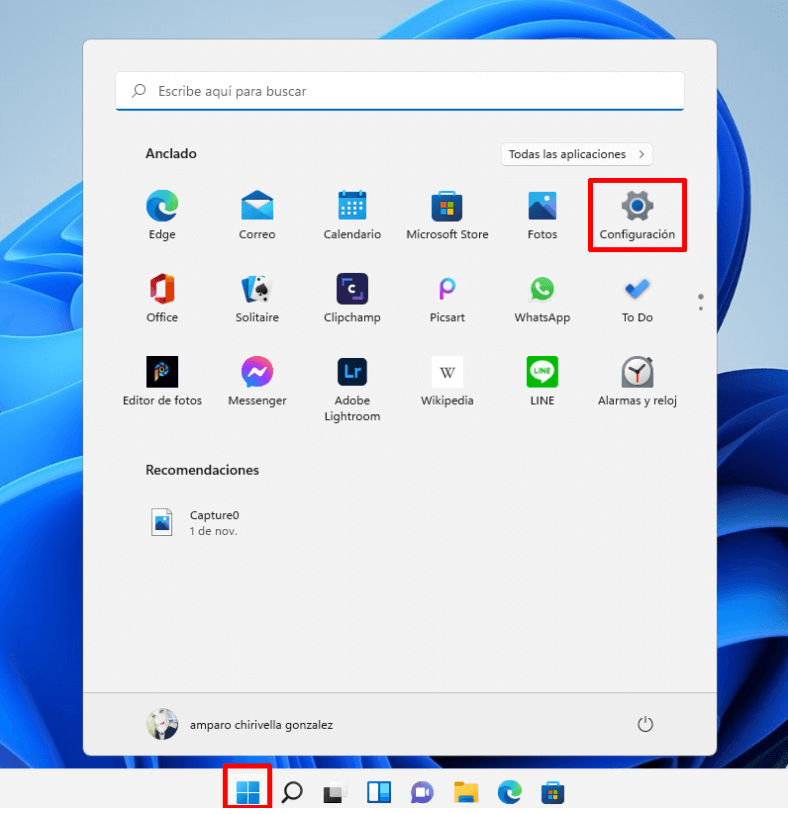Click the Windows Start button on taskbar
788x814 pixels.
tap(248, 792)
